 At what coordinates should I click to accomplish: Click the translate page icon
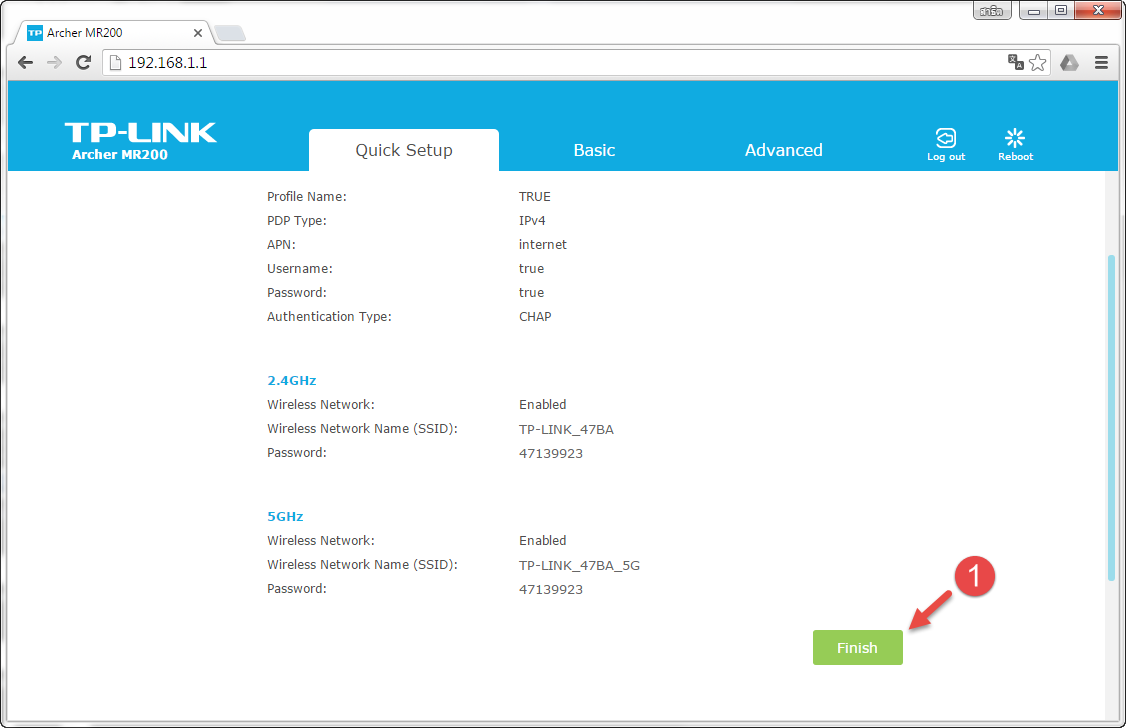(1015, 62)
